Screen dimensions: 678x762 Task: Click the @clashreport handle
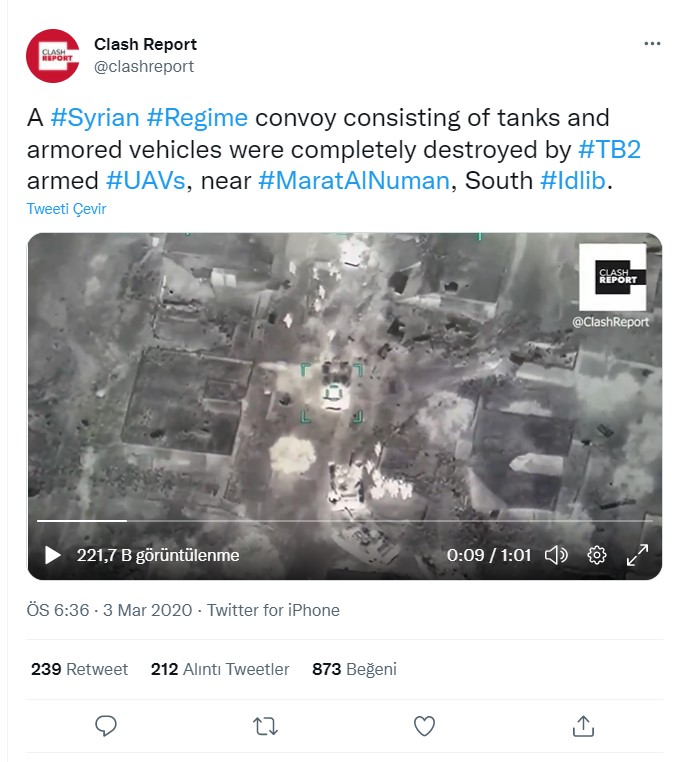[x=144, y=67]
